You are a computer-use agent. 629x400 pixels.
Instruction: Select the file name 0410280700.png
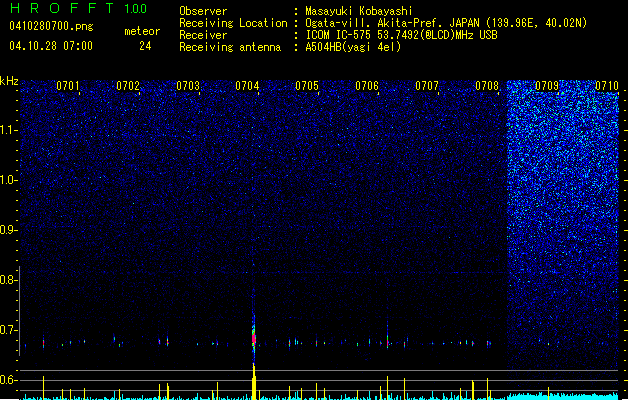pos(51,27)
